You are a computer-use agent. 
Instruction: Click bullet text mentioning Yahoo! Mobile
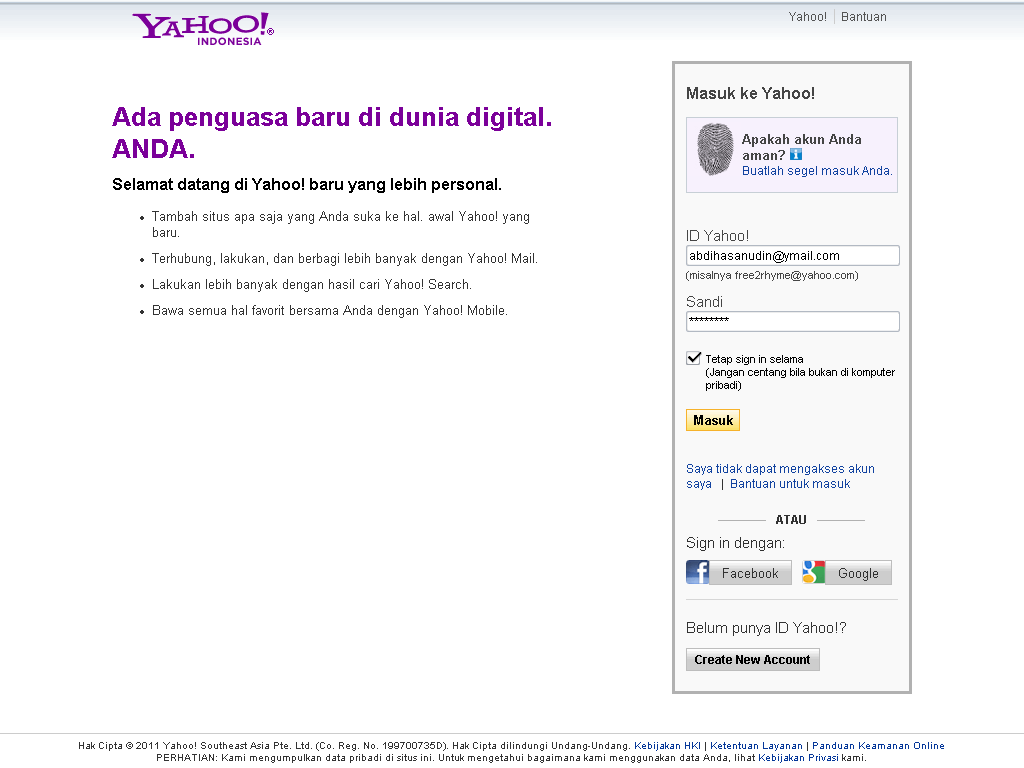[330, 311]
